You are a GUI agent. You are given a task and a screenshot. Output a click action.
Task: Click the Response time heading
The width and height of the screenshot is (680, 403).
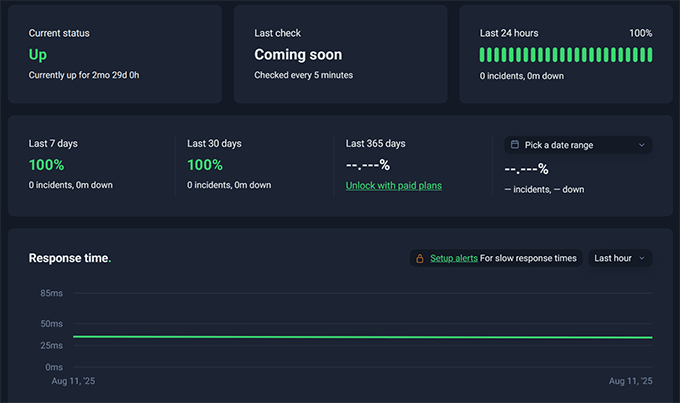coord(69,258)
